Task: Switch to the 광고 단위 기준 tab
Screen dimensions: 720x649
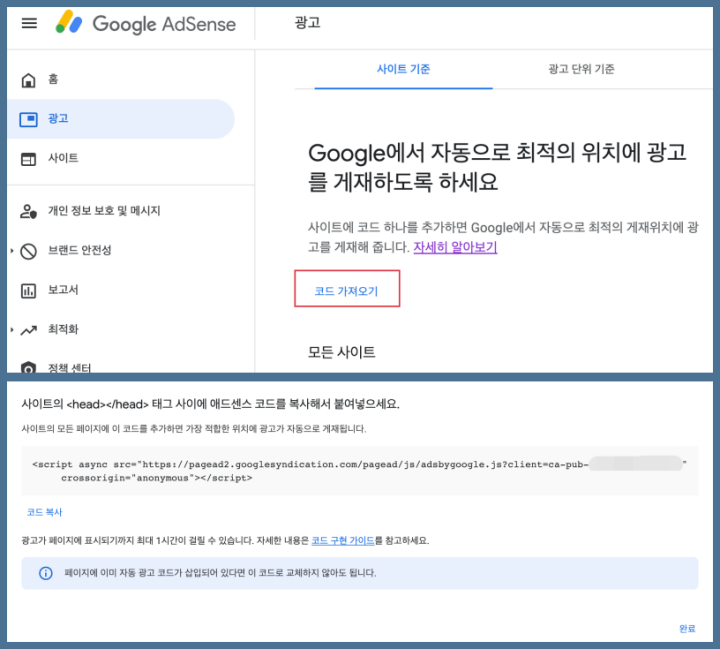Action: point(581,69)
